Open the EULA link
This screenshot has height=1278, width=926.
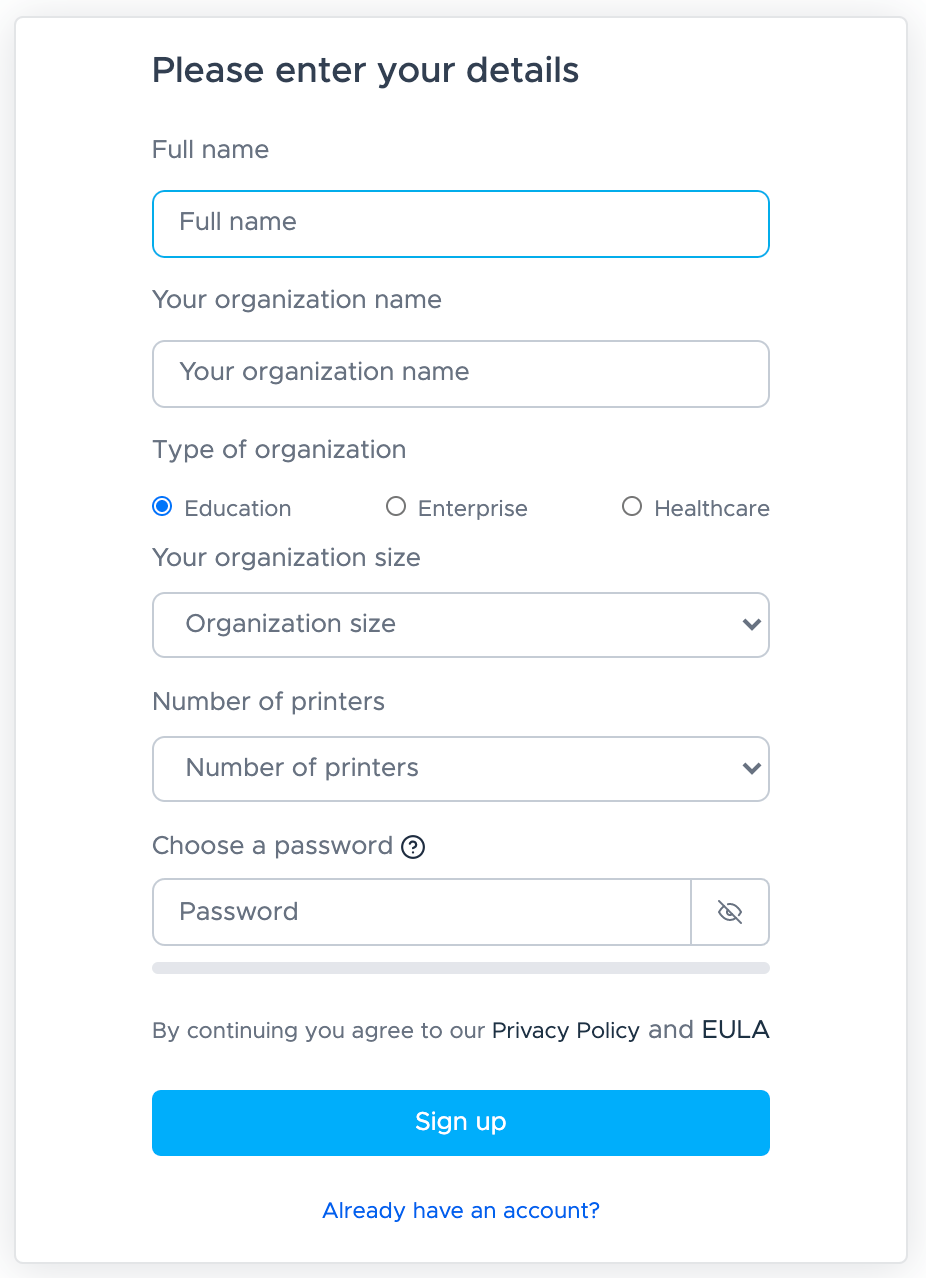[737, 1030]
